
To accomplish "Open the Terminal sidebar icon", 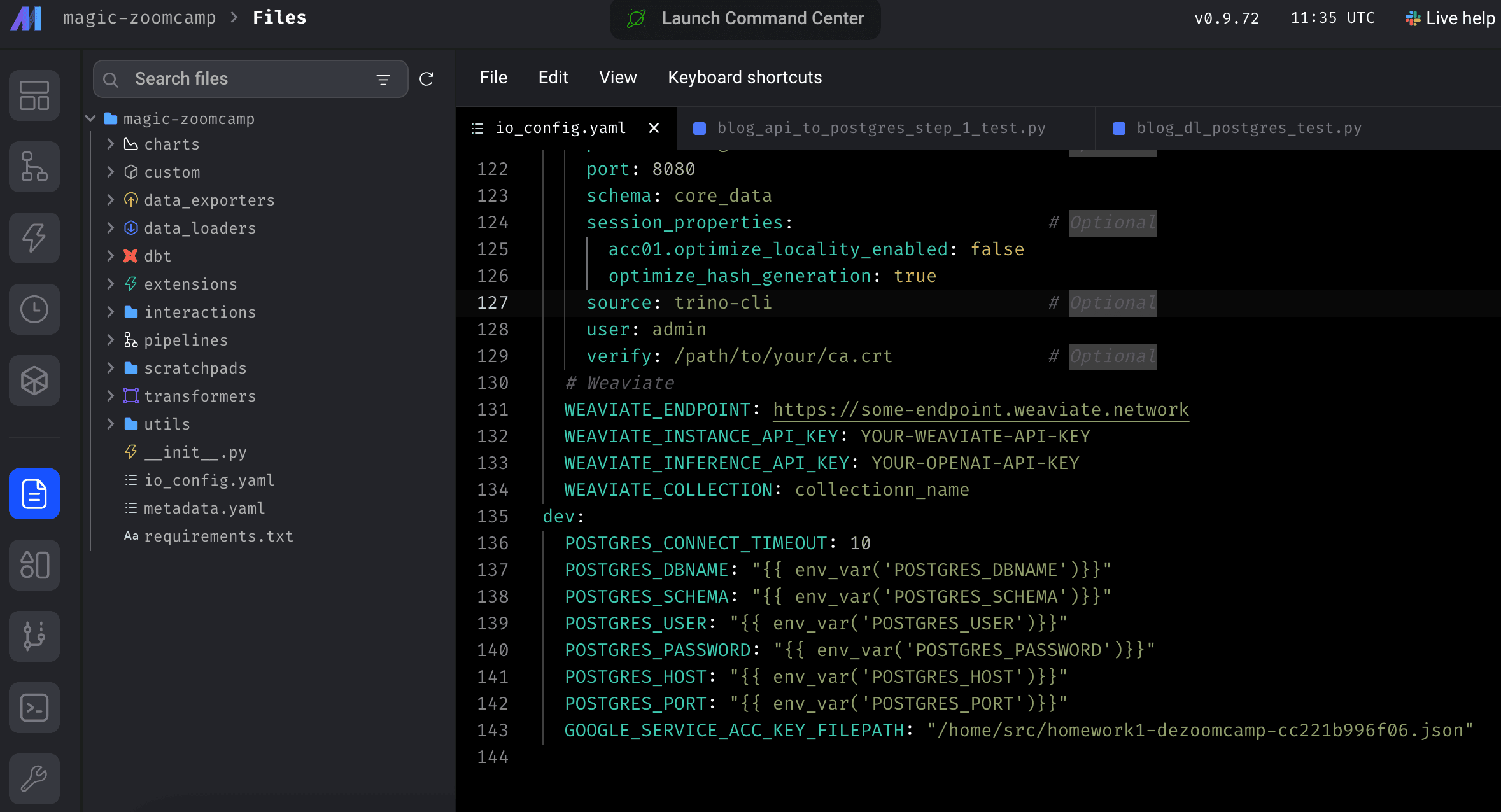I will click(x=34, y=708).
